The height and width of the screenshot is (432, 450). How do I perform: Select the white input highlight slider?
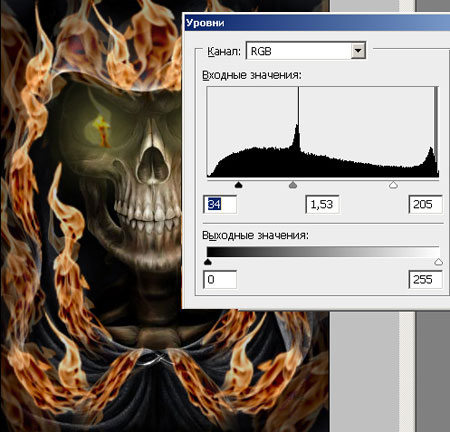pyautogui.click(x=393, y=185)
